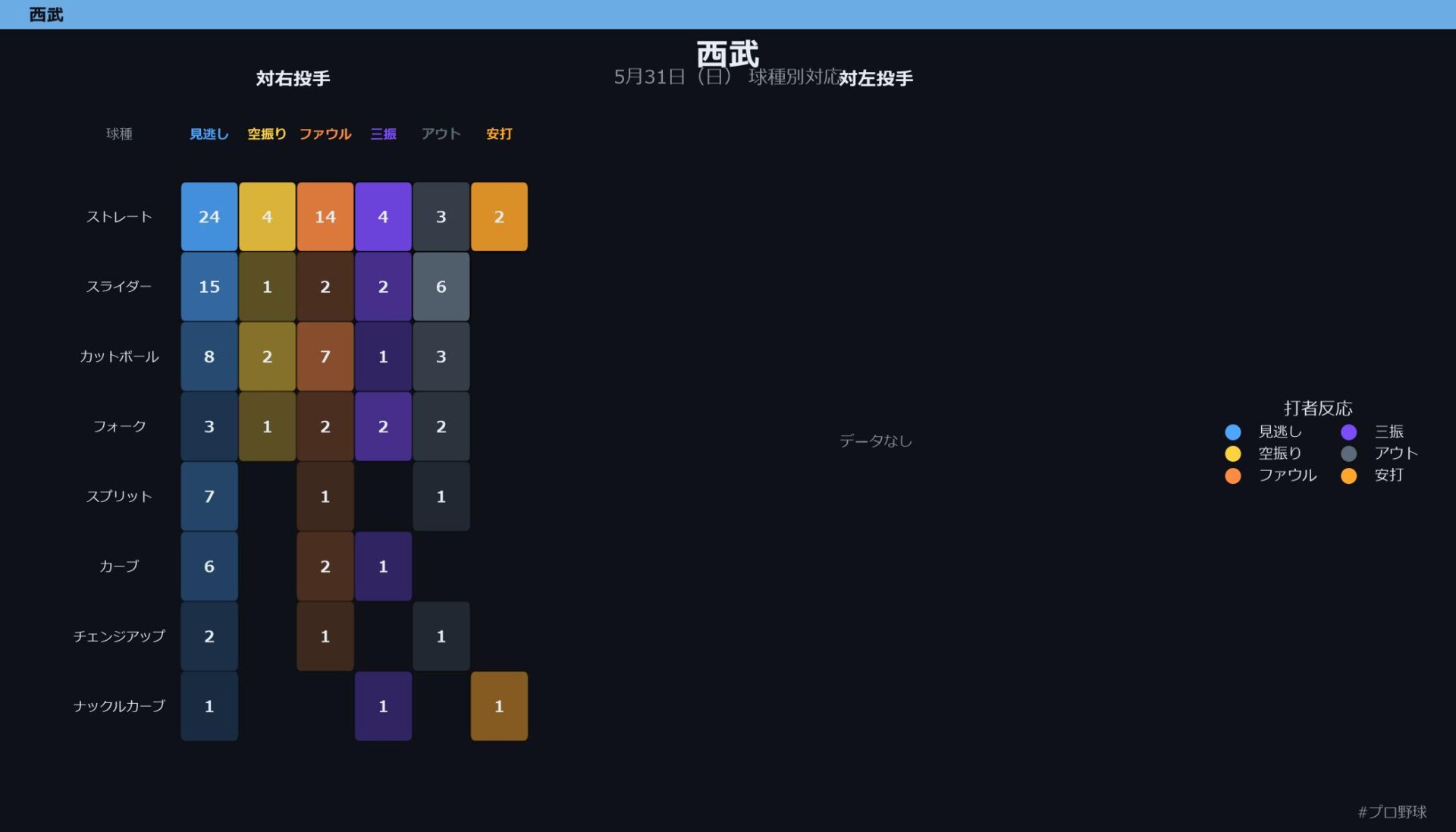Select the アウト column header
The width and height of the screenshot is (1456, 832).
[441, 134]
